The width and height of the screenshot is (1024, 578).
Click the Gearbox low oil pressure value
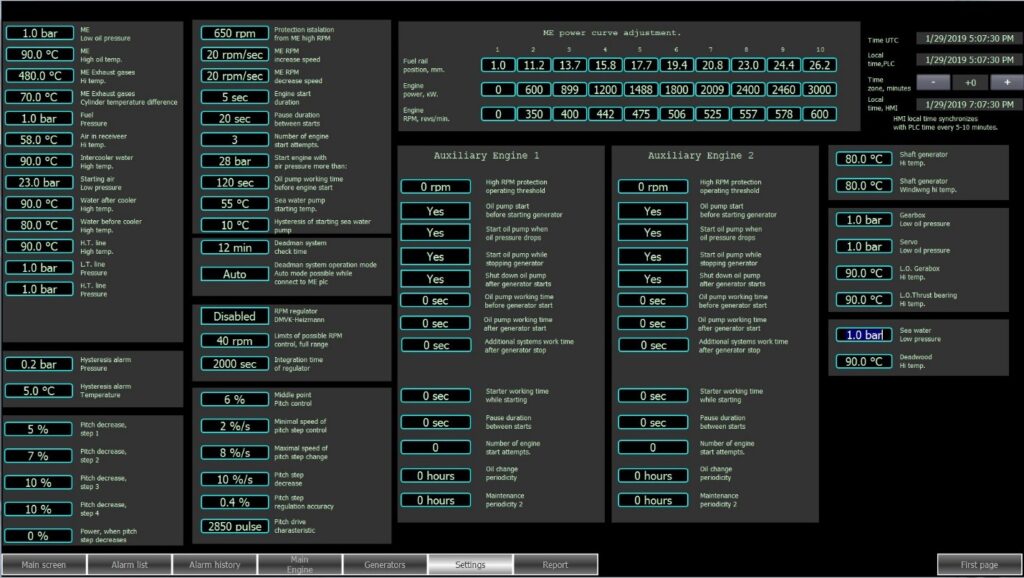(864, 220)
